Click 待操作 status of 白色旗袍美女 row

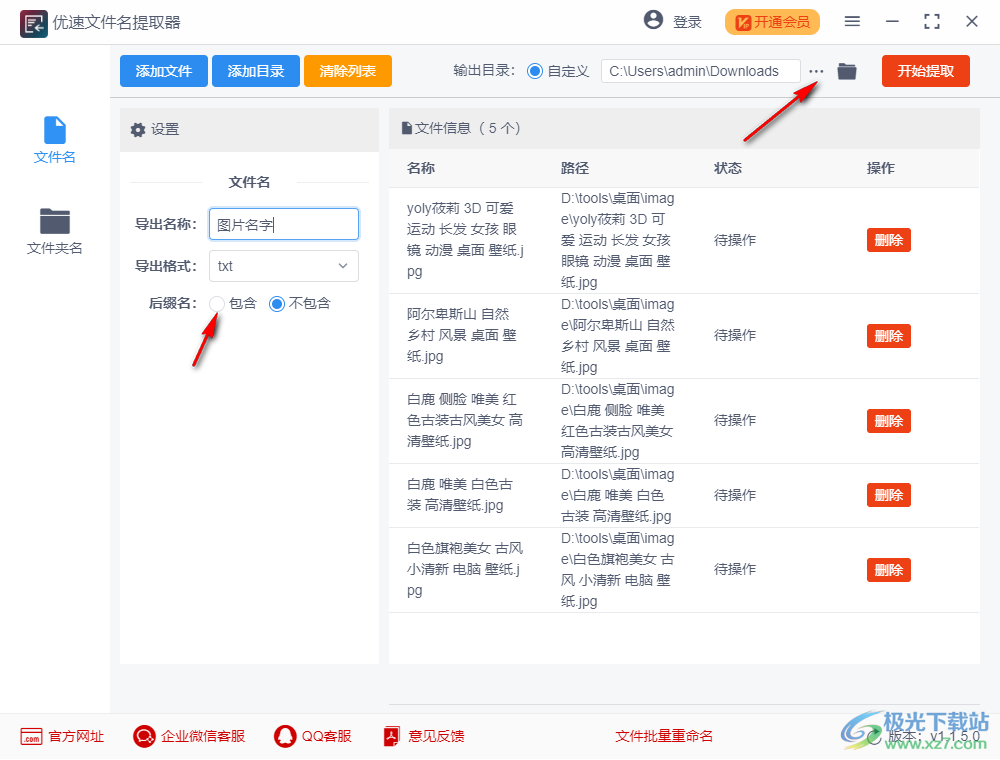click(735, 569)
